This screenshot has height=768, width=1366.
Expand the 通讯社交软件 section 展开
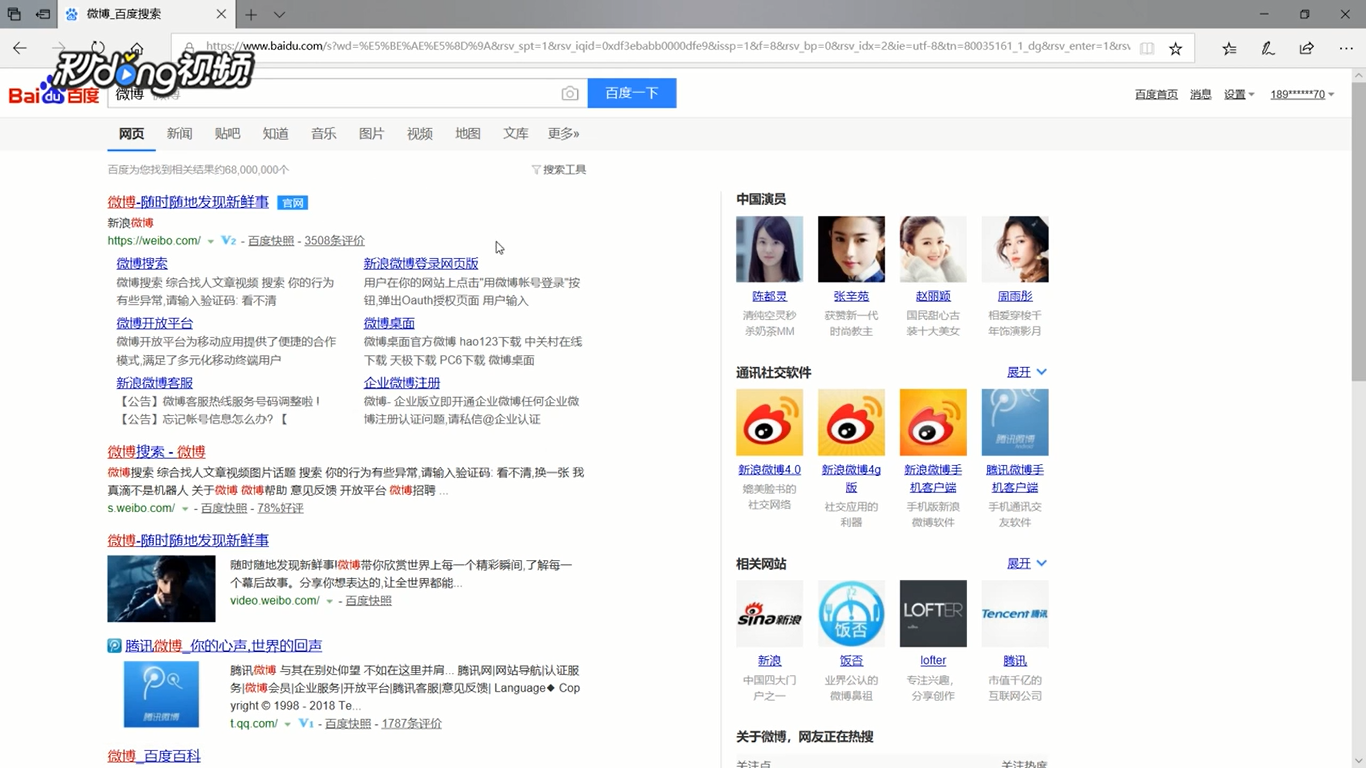point(1027,372)
